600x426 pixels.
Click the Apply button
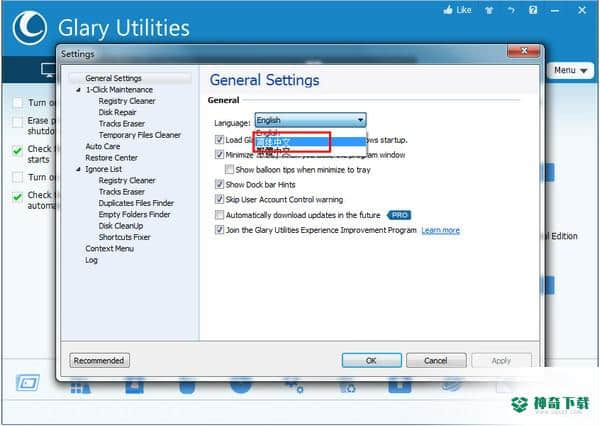click(x=501, y=360)
